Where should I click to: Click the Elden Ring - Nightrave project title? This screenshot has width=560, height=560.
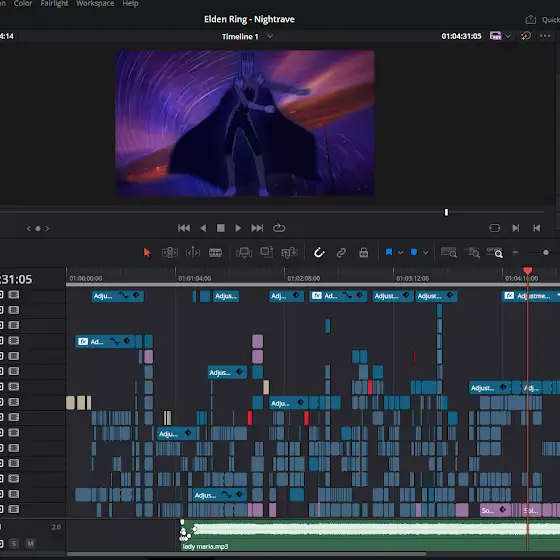click(249, 19)
